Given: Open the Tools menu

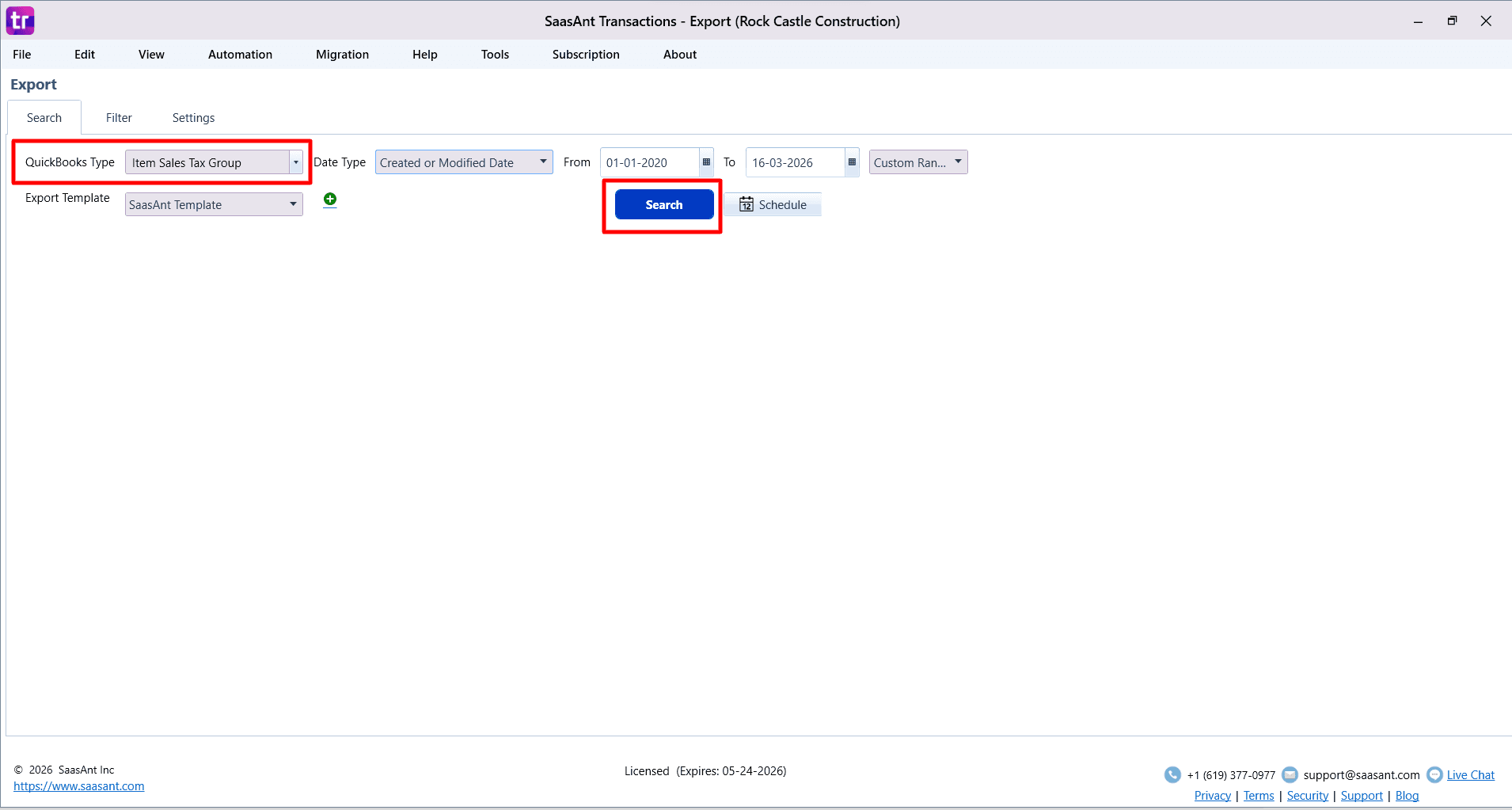Looking at the screenshot, I should click(495, 55).
